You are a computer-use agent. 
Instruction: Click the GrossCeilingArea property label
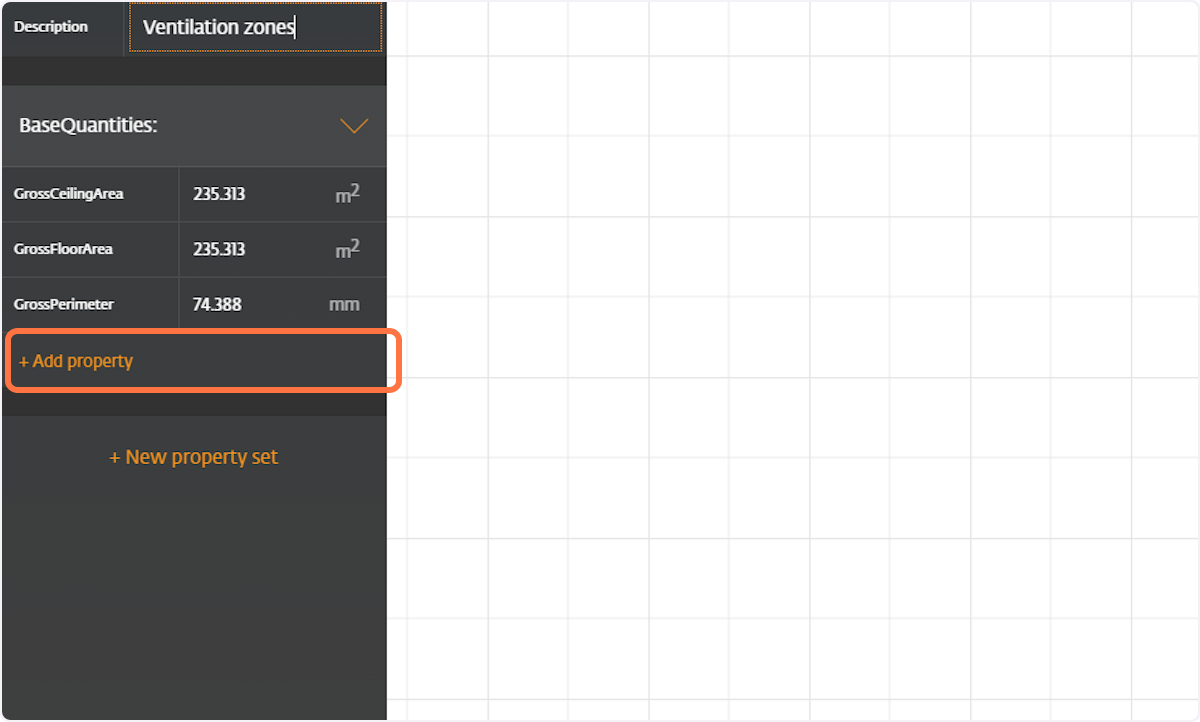pos(69,194)
